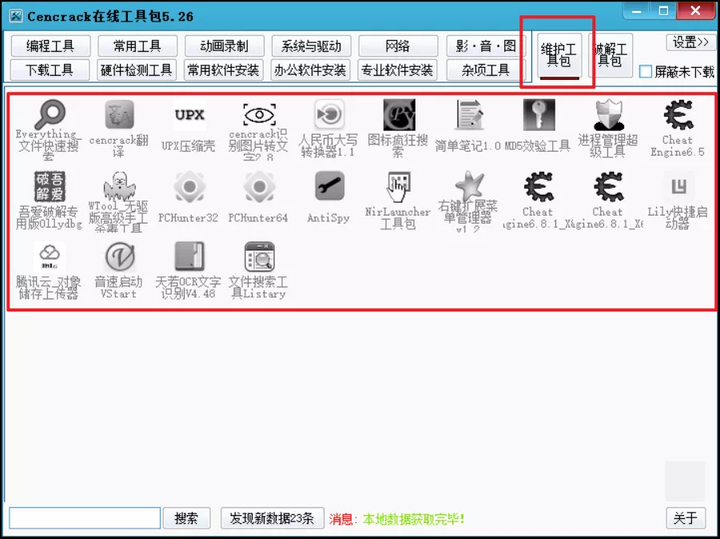Select the 系统与驱动 category

pyautogui.click(x=311, y=46)
